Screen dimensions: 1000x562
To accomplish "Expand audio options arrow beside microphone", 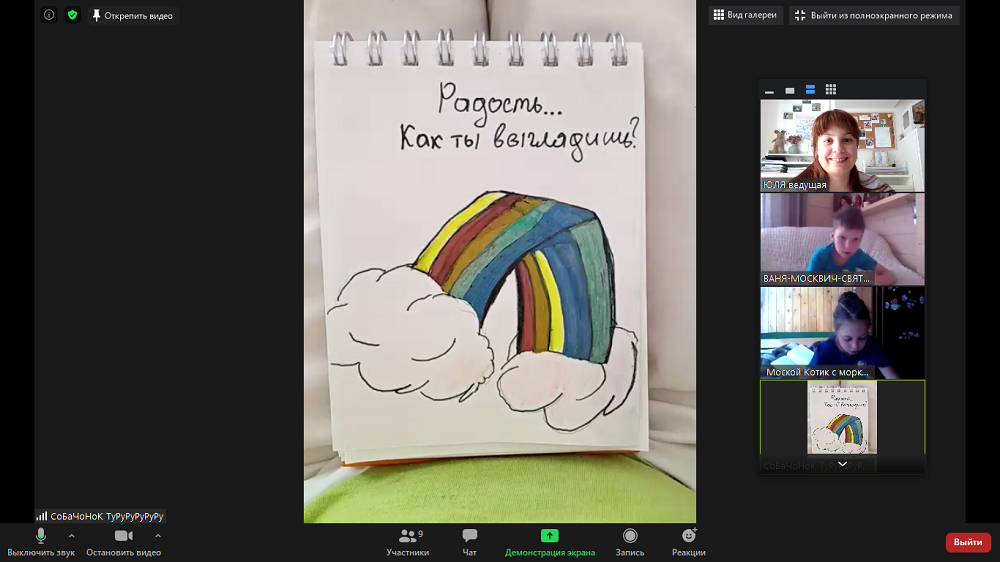I will click(x=71, y=536).
